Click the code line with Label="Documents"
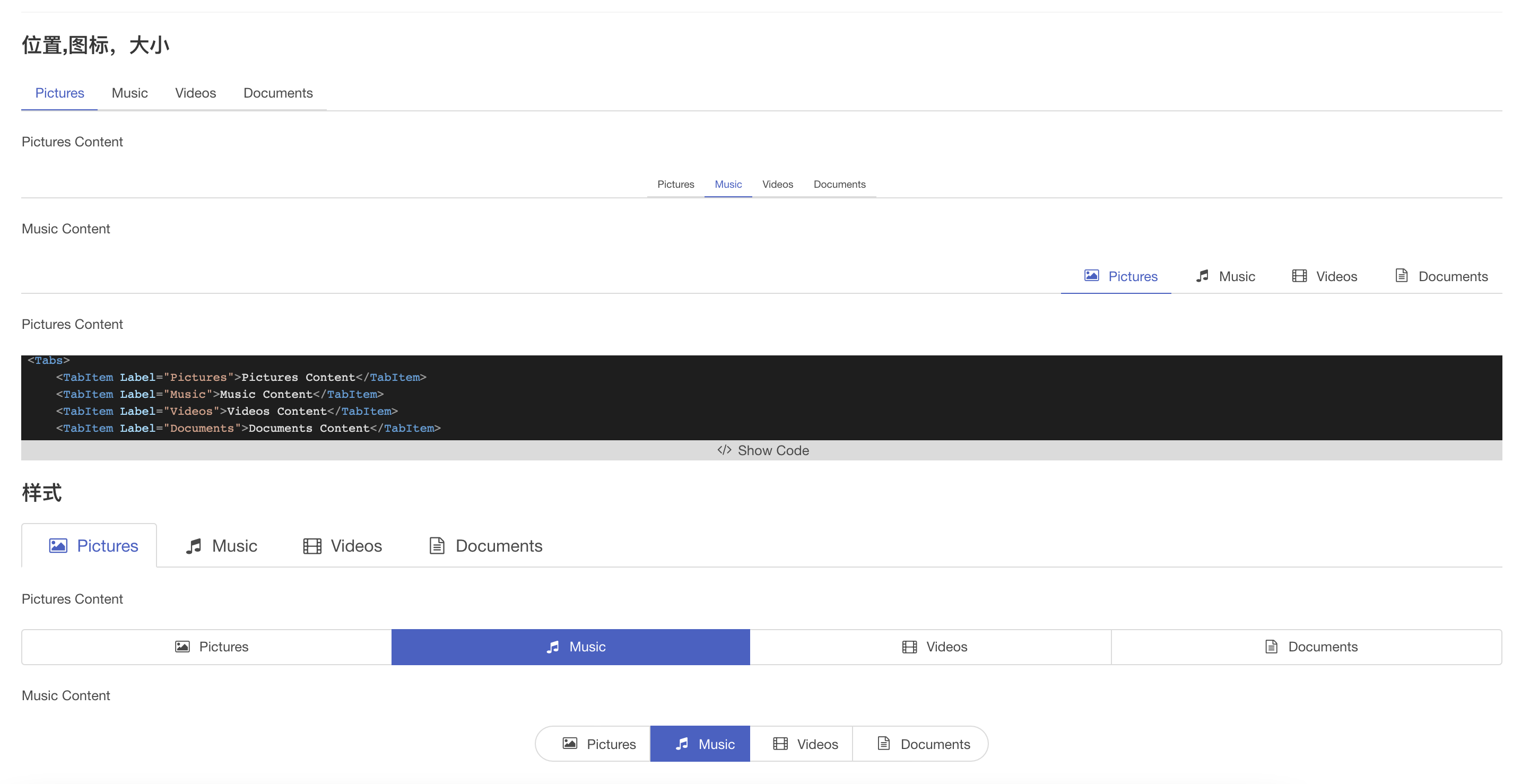 pyautogui.click(x=248, y=428)
